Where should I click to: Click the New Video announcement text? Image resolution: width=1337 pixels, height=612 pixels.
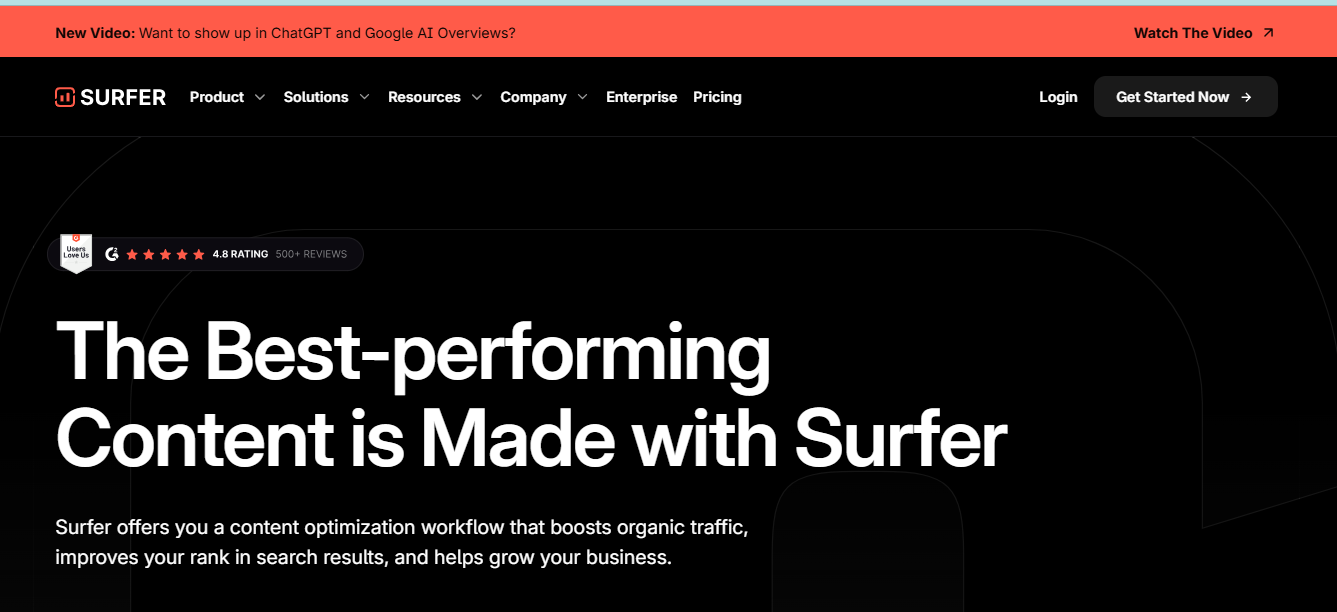[x=285, y=33]
